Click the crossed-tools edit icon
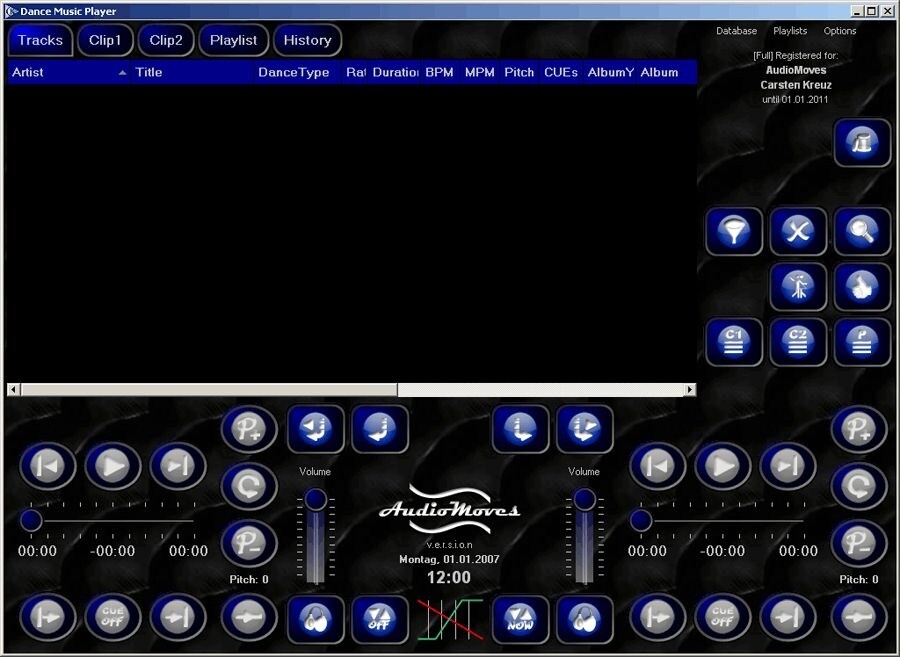 click(797, 231)
